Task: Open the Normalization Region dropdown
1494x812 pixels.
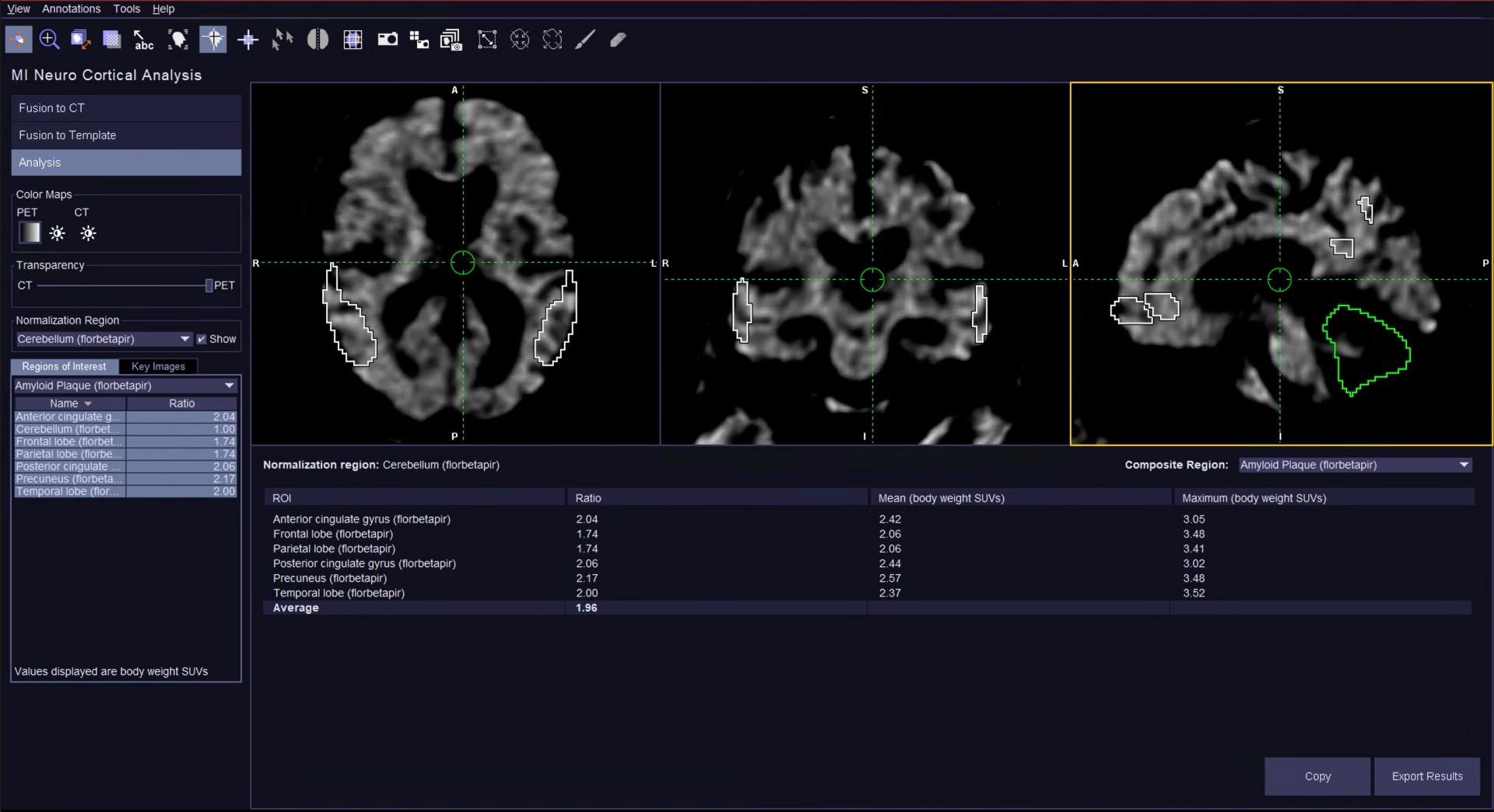Action: [184, 338]
